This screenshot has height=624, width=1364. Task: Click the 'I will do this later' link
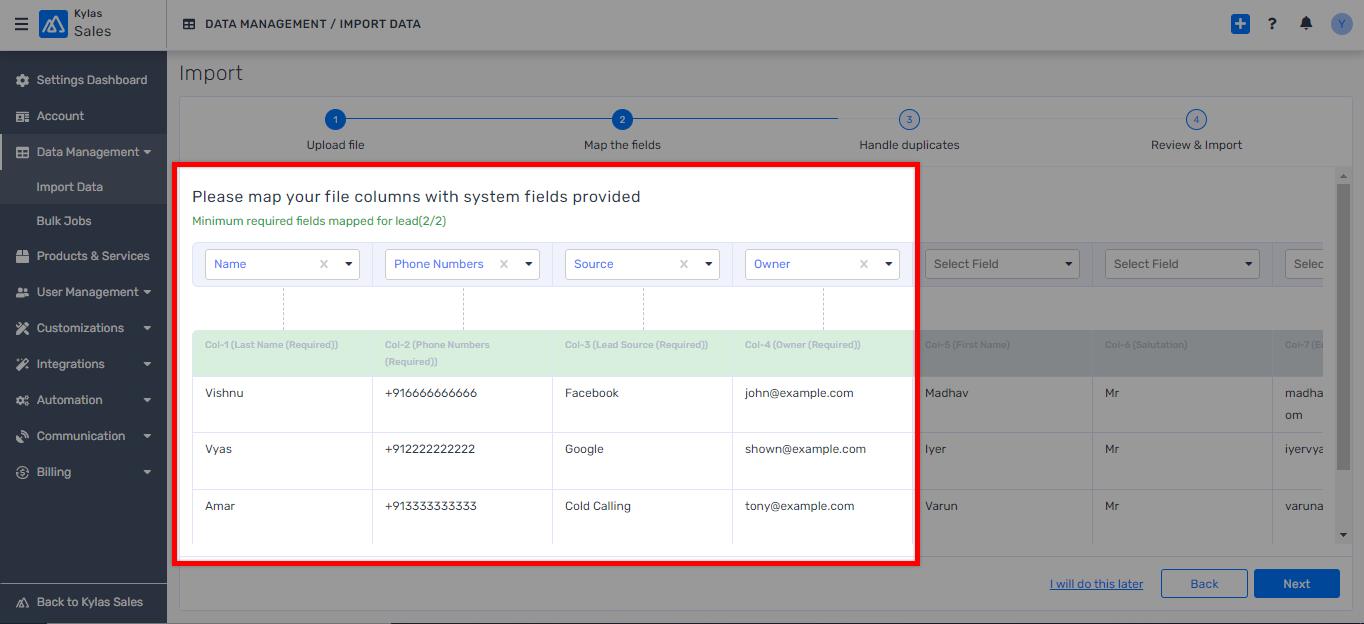[1096, 584]
